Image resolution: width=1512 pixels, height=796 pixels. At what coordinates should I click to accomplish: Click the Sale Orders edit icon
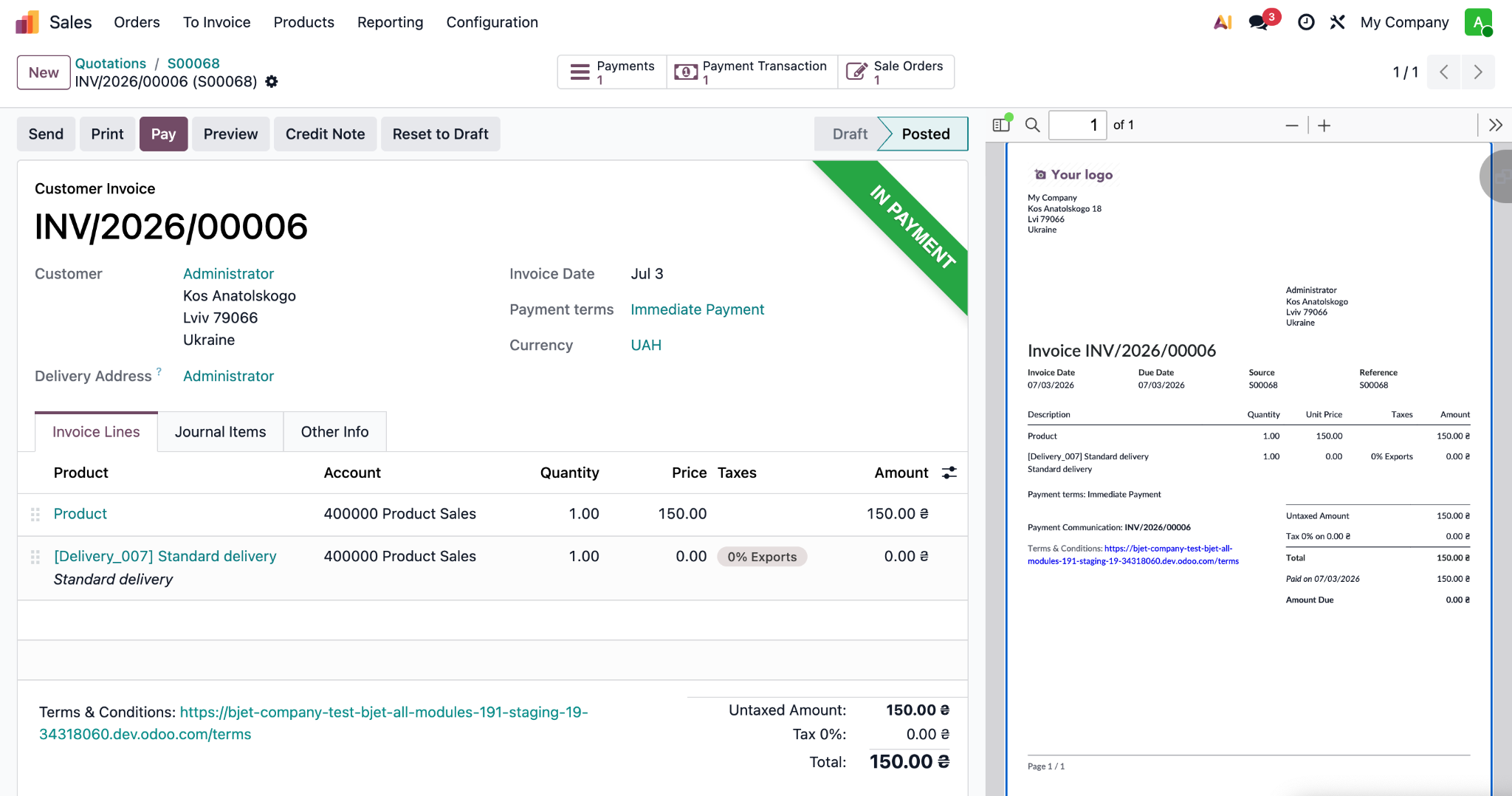click(856, 72)
